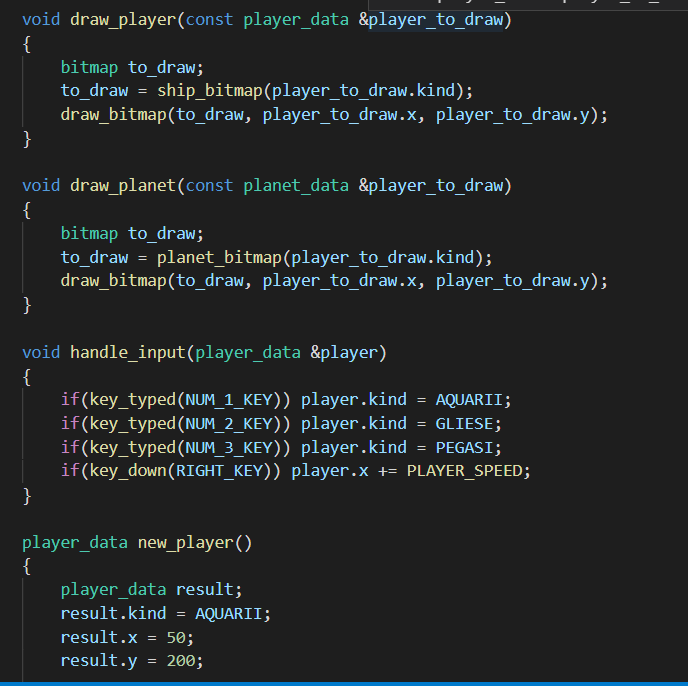Click the highlighted player_to_draw parameter in draw_player
The image size is (688, 686).
click(435, 20)
